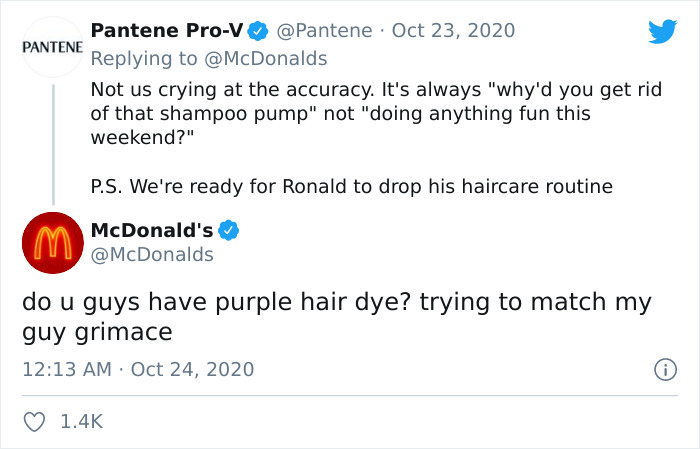Click @McDonalds in the Replying to line
Screen dimensions: 700x449
tap(270, 58)
